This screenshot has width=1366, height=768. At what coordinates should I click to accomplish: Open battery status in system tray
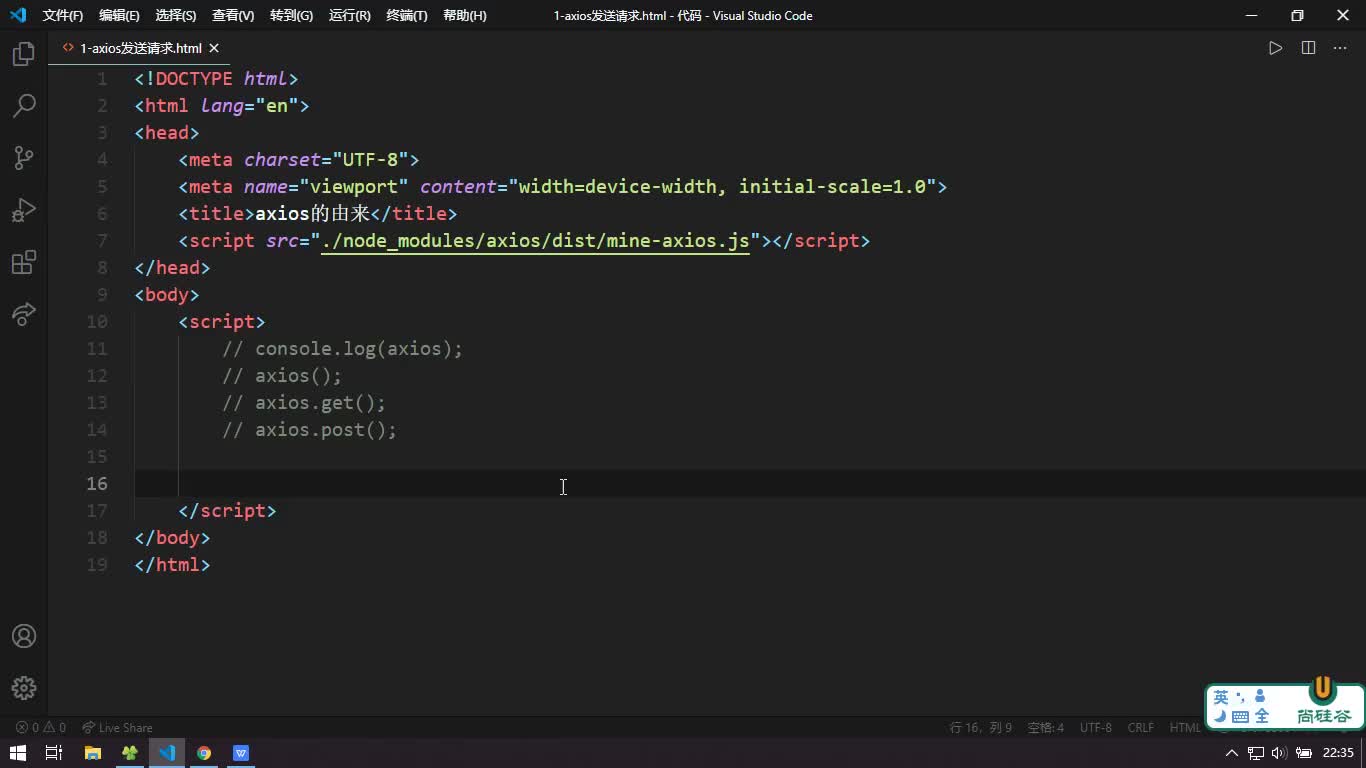pyautogui.click(x=1302, y=753)
